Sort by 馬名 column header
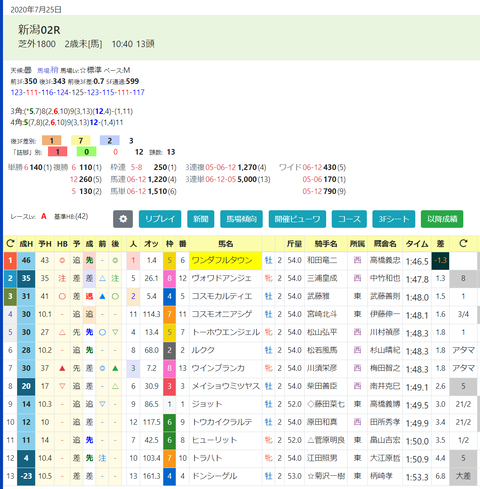Viewport: 480px width, 489px height. (226, 244)
